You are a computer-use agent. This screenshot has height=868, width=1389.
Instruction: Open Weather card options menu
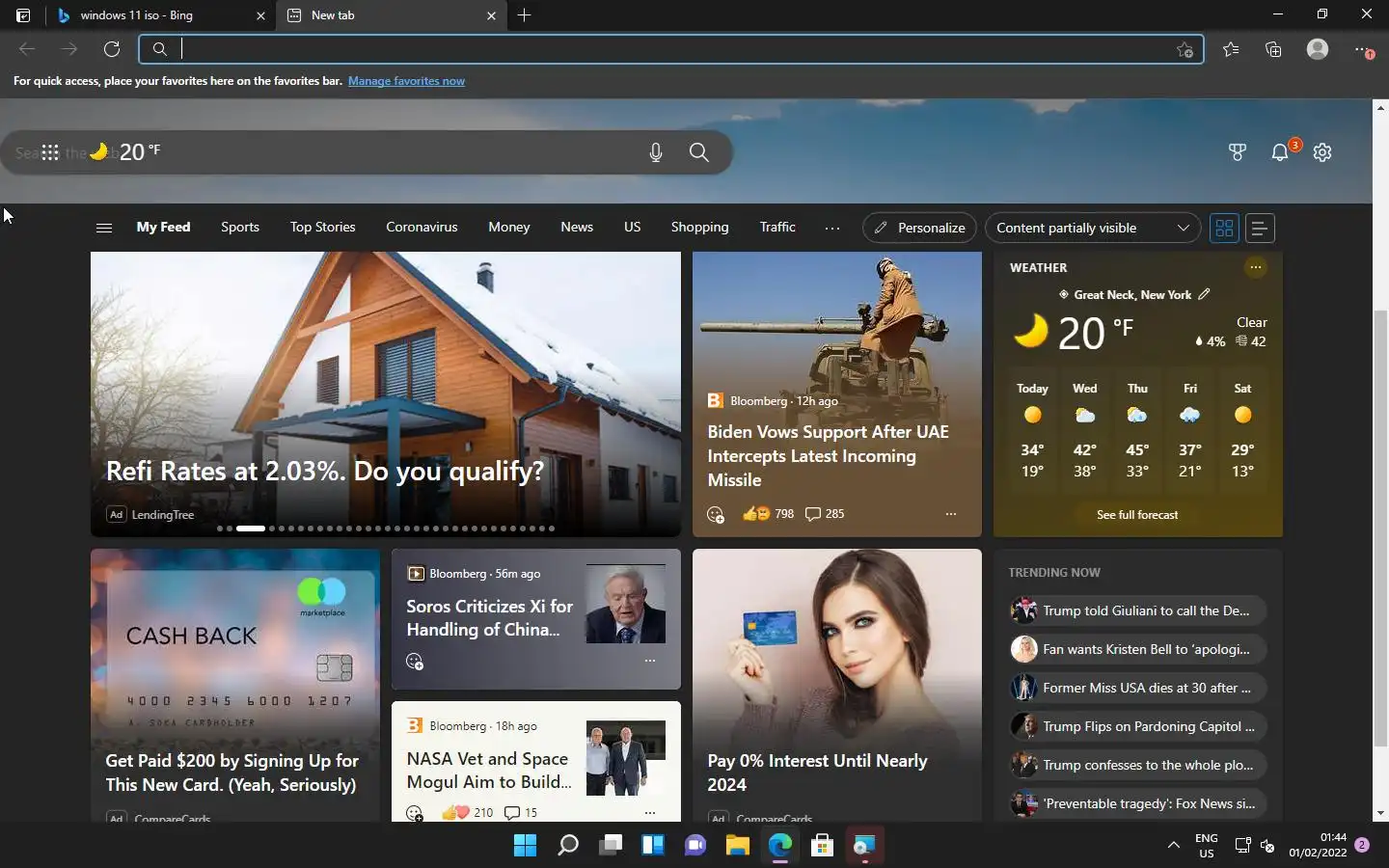pos(1255,267)
